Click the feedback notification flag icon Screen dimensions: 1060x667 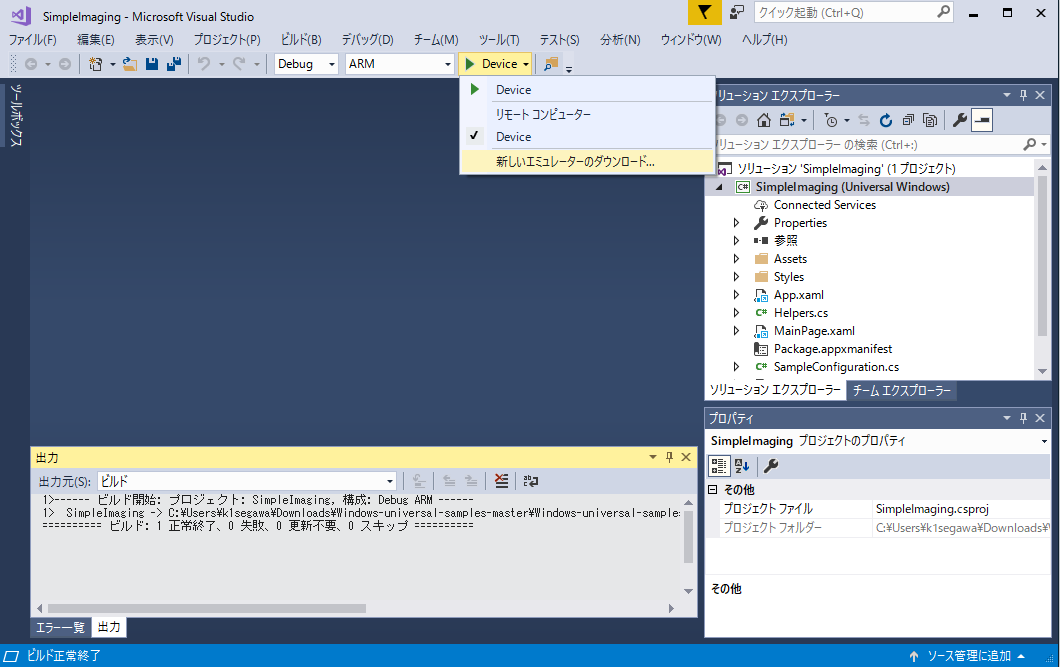[704, 12]
